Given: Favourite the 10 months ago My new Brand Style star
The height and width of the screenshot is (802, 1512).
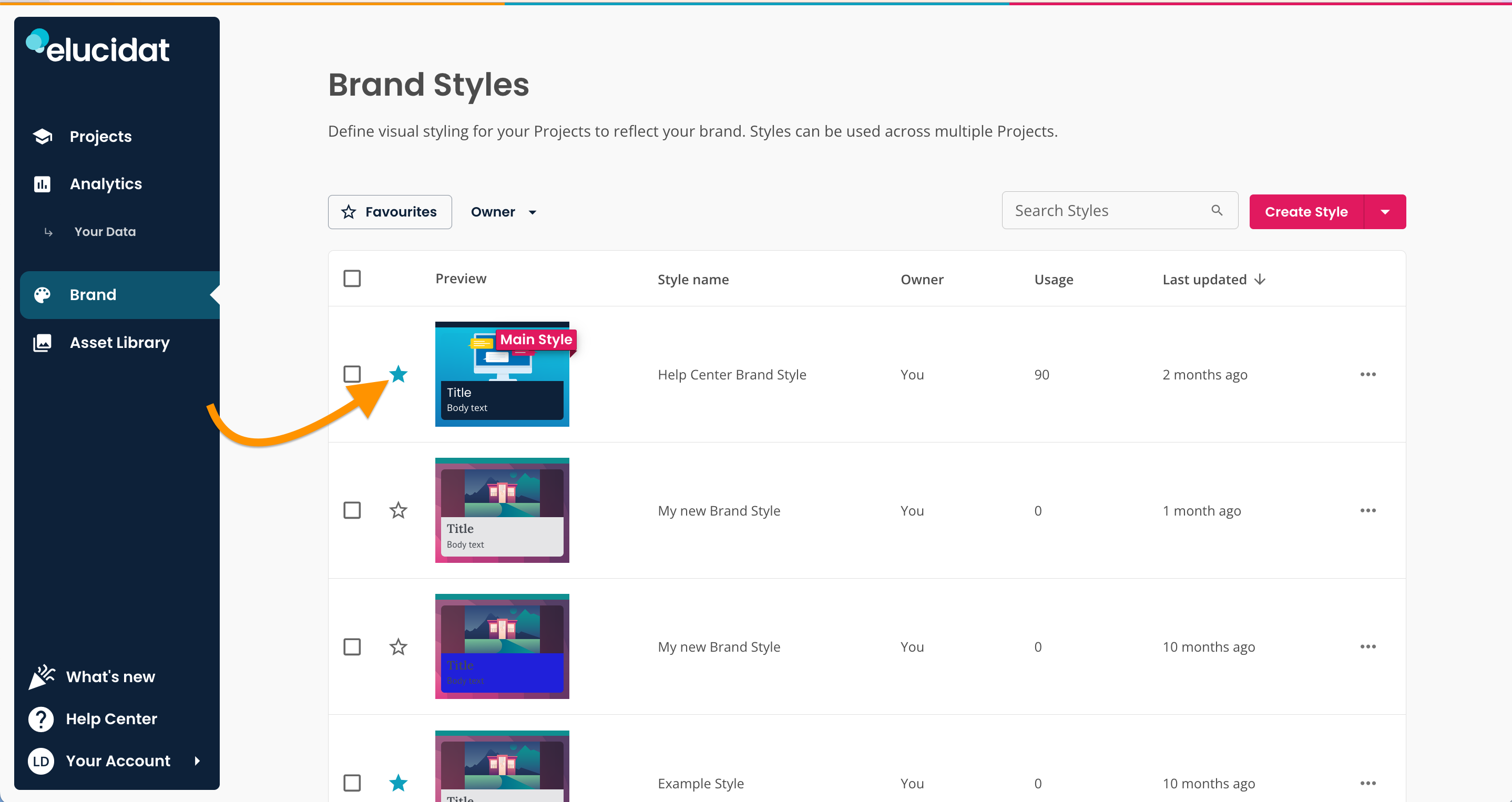Looking at the screenshot, I should click(x=398, y=646).
